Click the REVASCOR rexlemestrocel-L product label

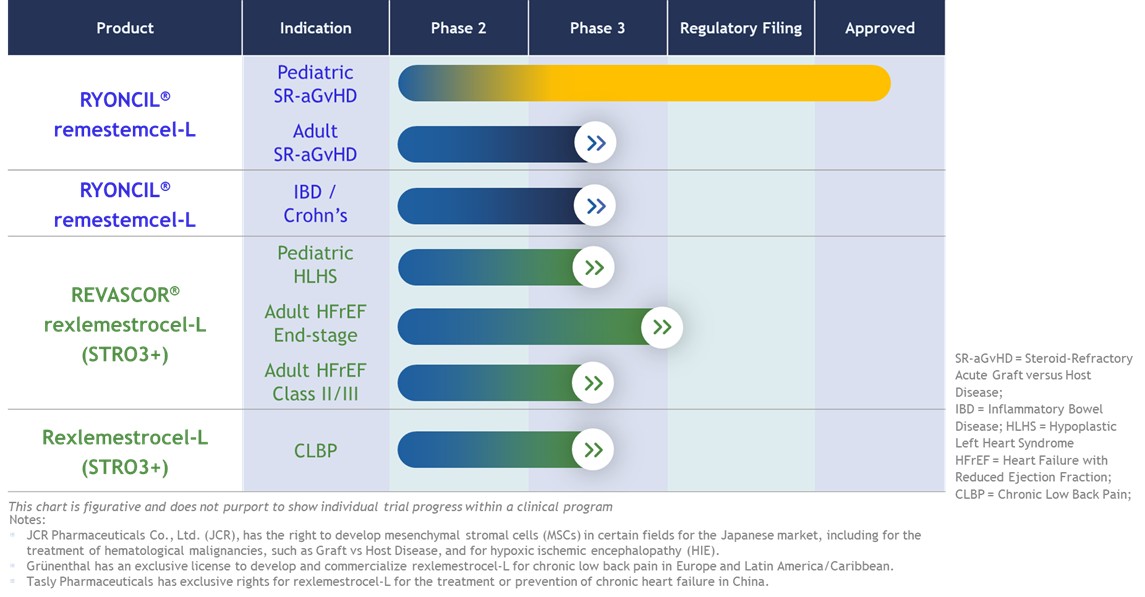click(125, 324)
